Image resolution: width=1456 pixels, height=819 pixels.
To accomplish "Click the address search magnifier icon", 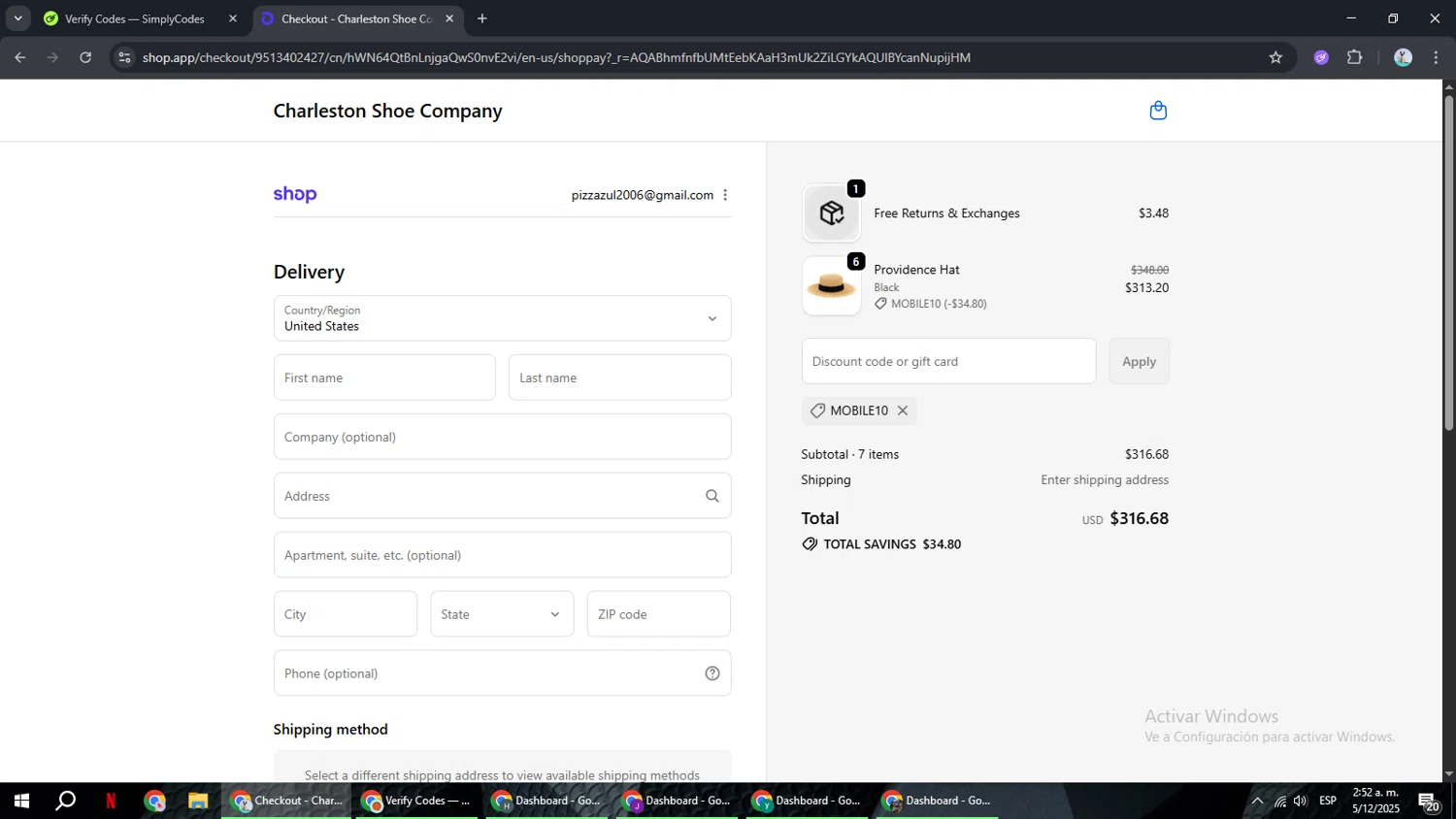I will pos(712,496).
